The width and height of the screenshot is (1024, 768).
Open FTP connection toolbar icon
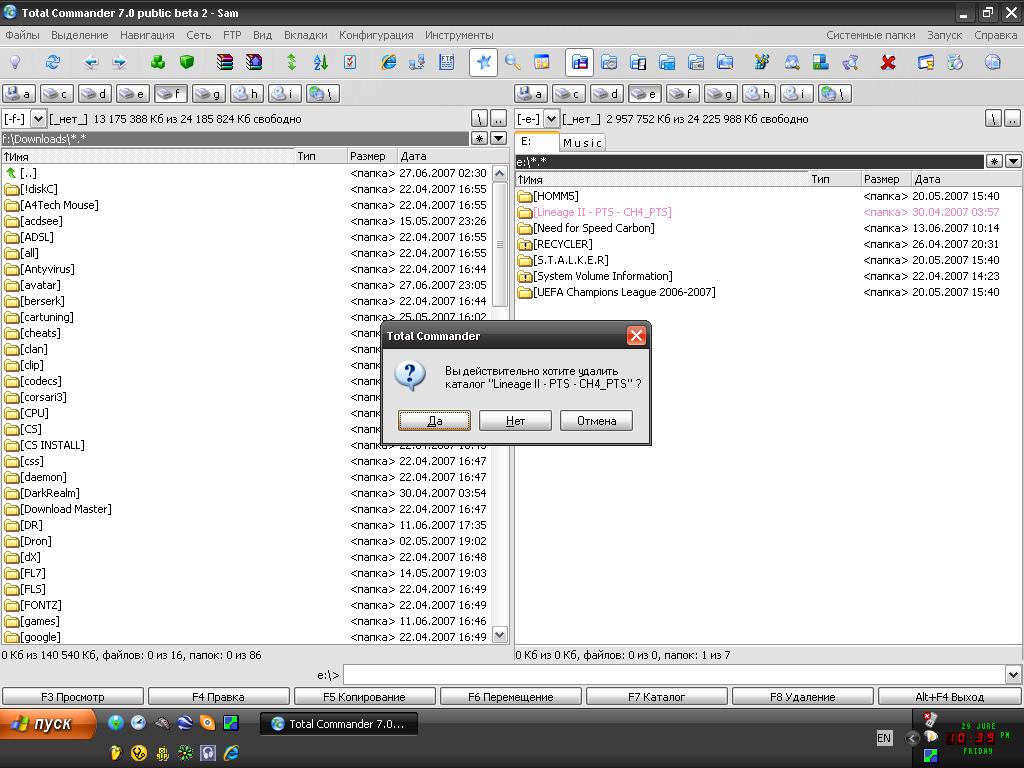click(447, 63)
